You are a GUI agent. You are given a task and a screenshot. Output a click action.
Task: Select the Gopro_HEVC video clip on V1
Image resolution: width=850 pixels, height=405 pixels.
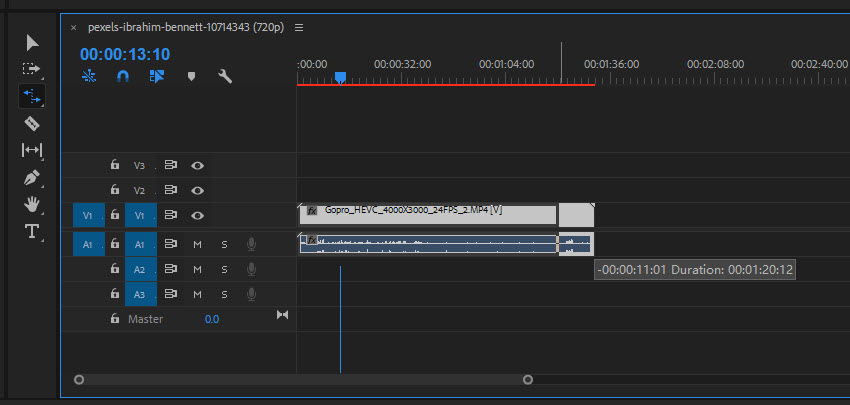[428, 215]
